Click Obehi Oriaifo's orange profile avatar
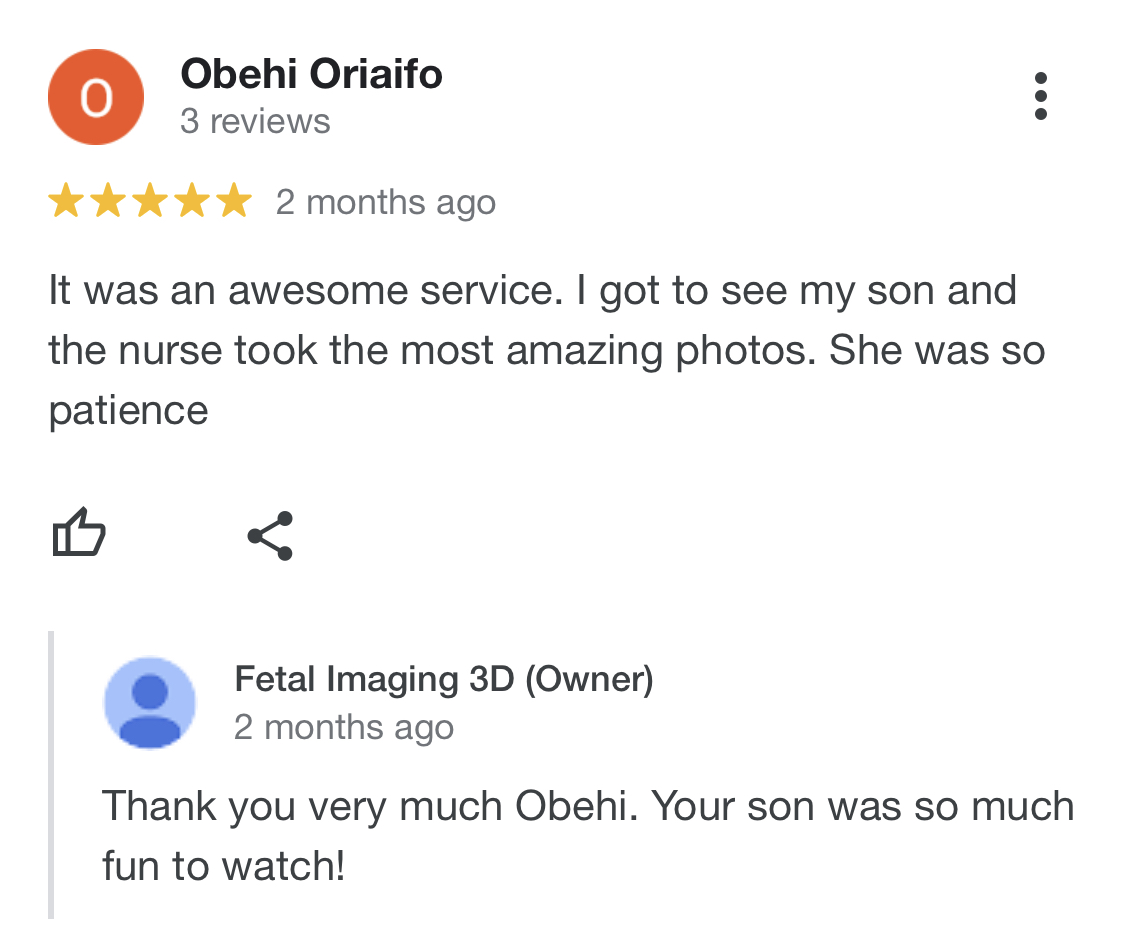 (96, 97)
